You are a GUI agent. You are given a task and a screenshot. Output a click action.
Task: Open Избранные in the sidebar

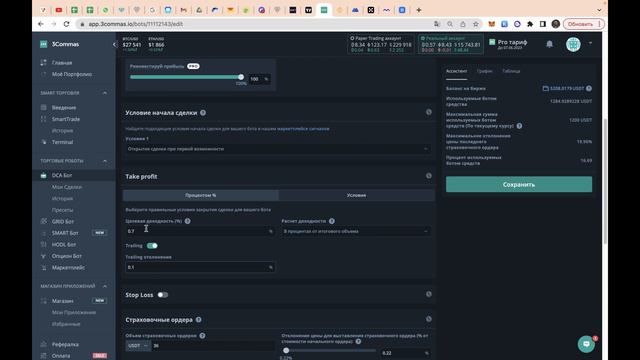click(66, 324)
